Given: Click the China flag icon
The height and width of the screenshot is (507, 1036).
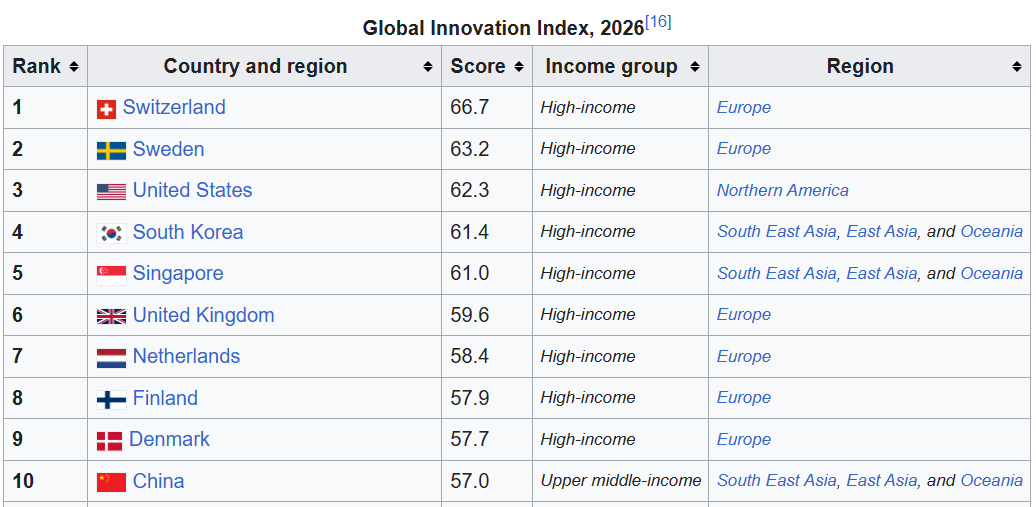Looking at the screenshot, I should click(111, 482).
